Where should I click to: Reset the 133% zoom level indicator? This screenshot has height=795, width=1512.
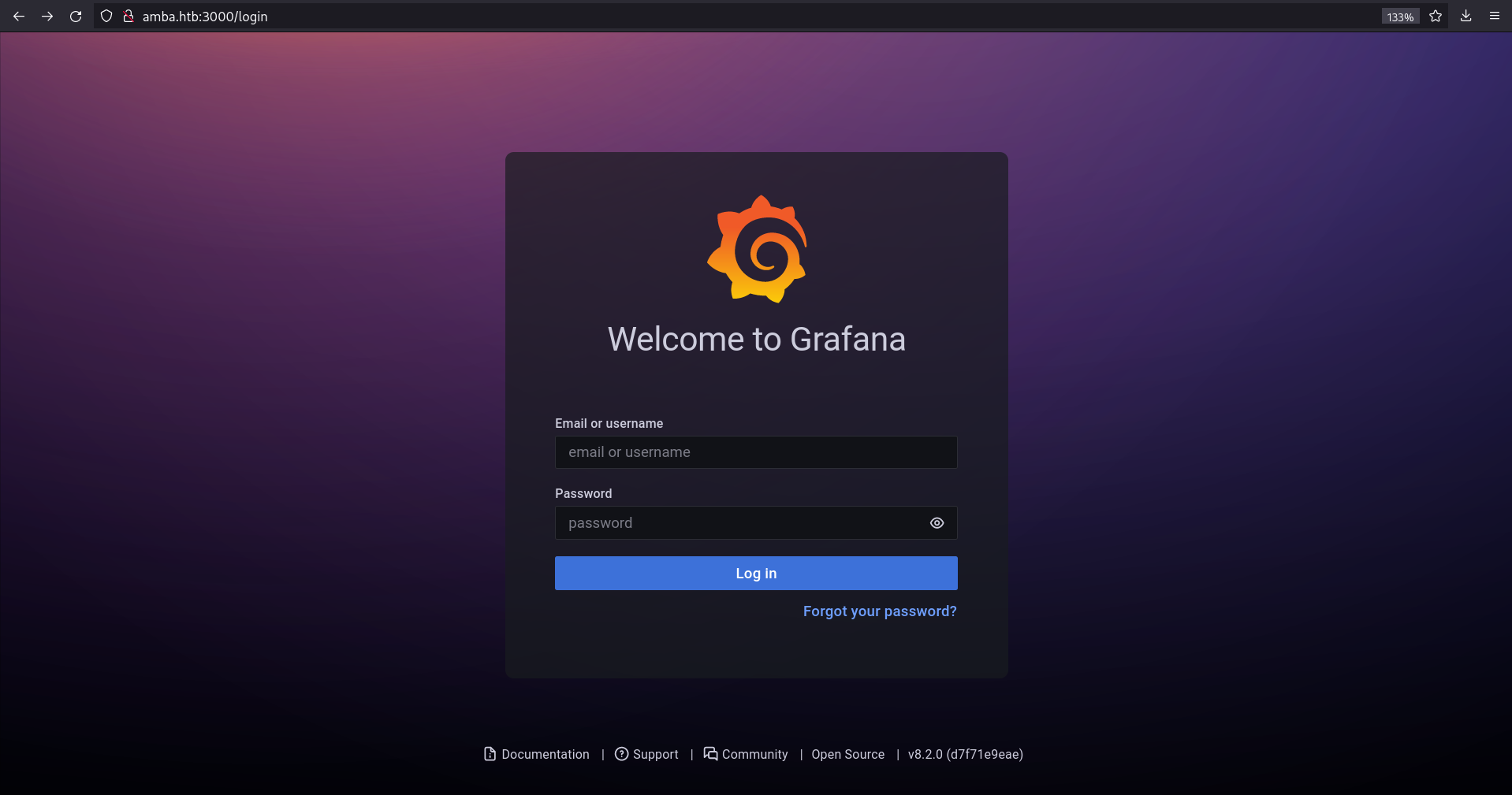click(1400, 17)
